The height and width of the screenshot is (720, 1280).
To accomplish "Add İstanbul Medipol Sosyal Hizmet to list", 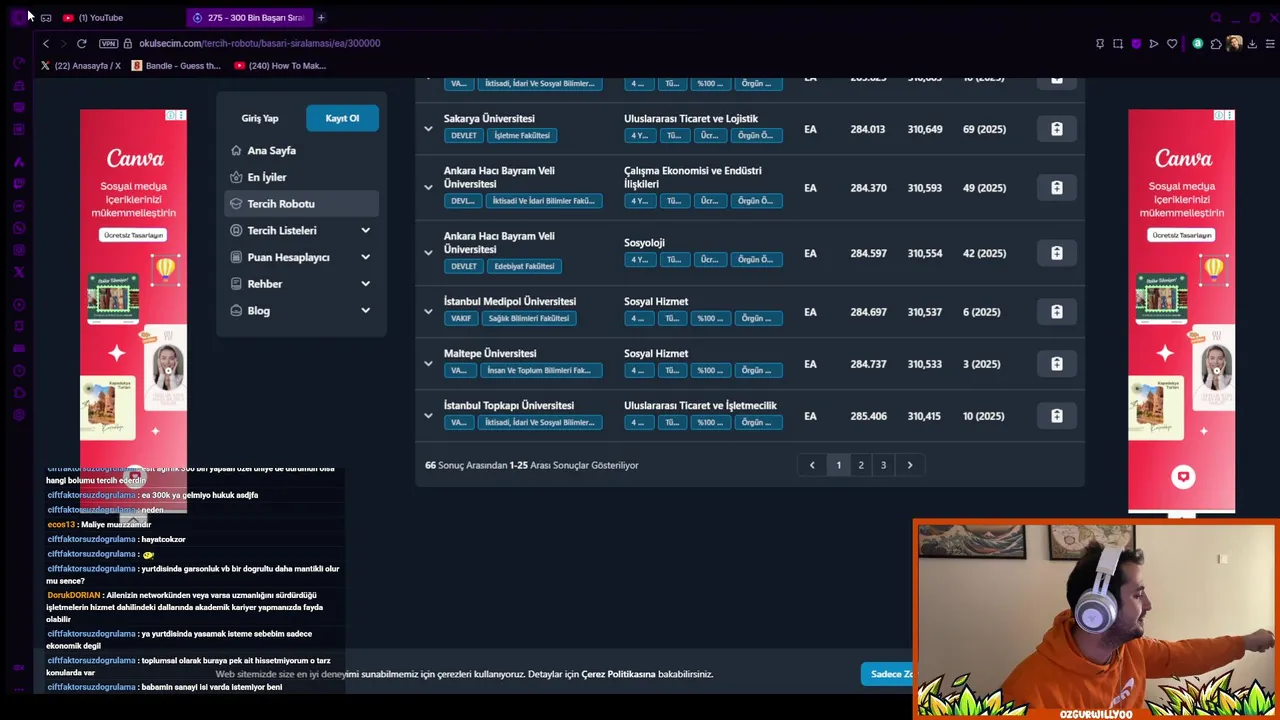I will point(1056,312).
